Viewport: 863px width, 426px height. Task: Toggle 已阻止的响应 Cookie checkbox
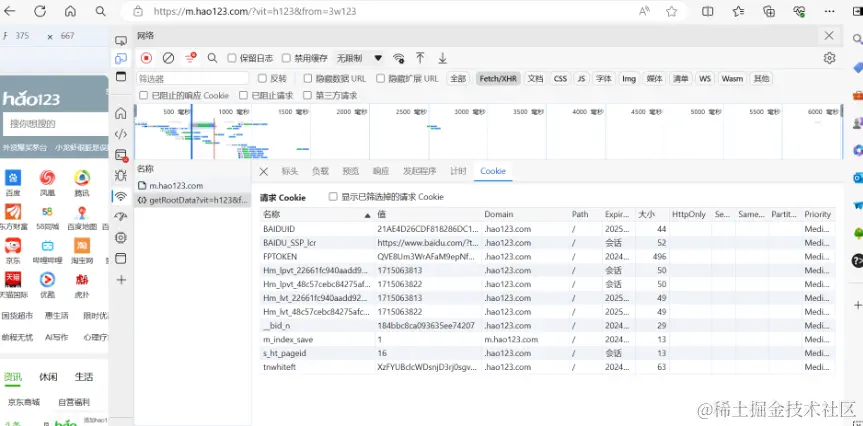(x=143, y=95)
